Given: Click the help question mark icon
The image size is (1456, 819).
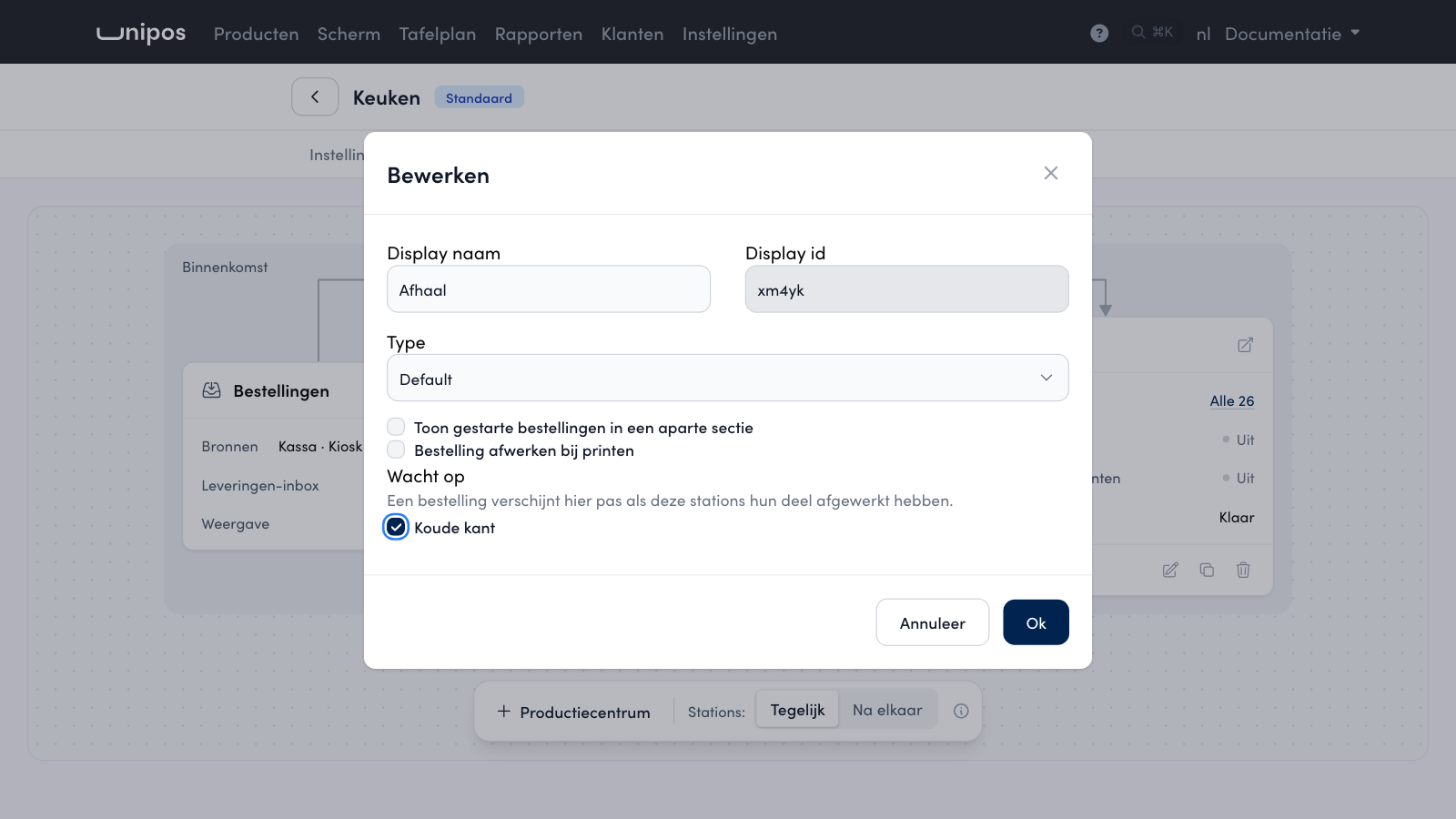Looking at the screenshot, I should coord(1099,33).
